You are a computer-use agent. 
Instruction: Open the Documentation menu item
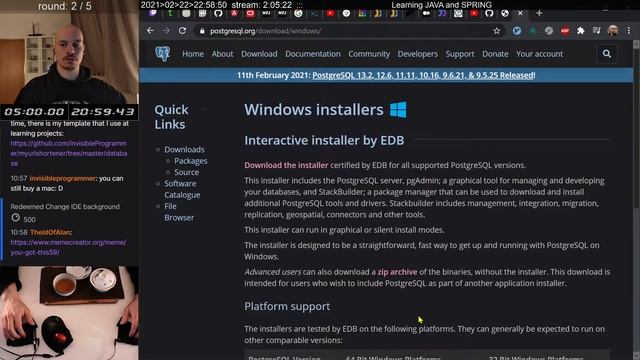pos(313,54)
